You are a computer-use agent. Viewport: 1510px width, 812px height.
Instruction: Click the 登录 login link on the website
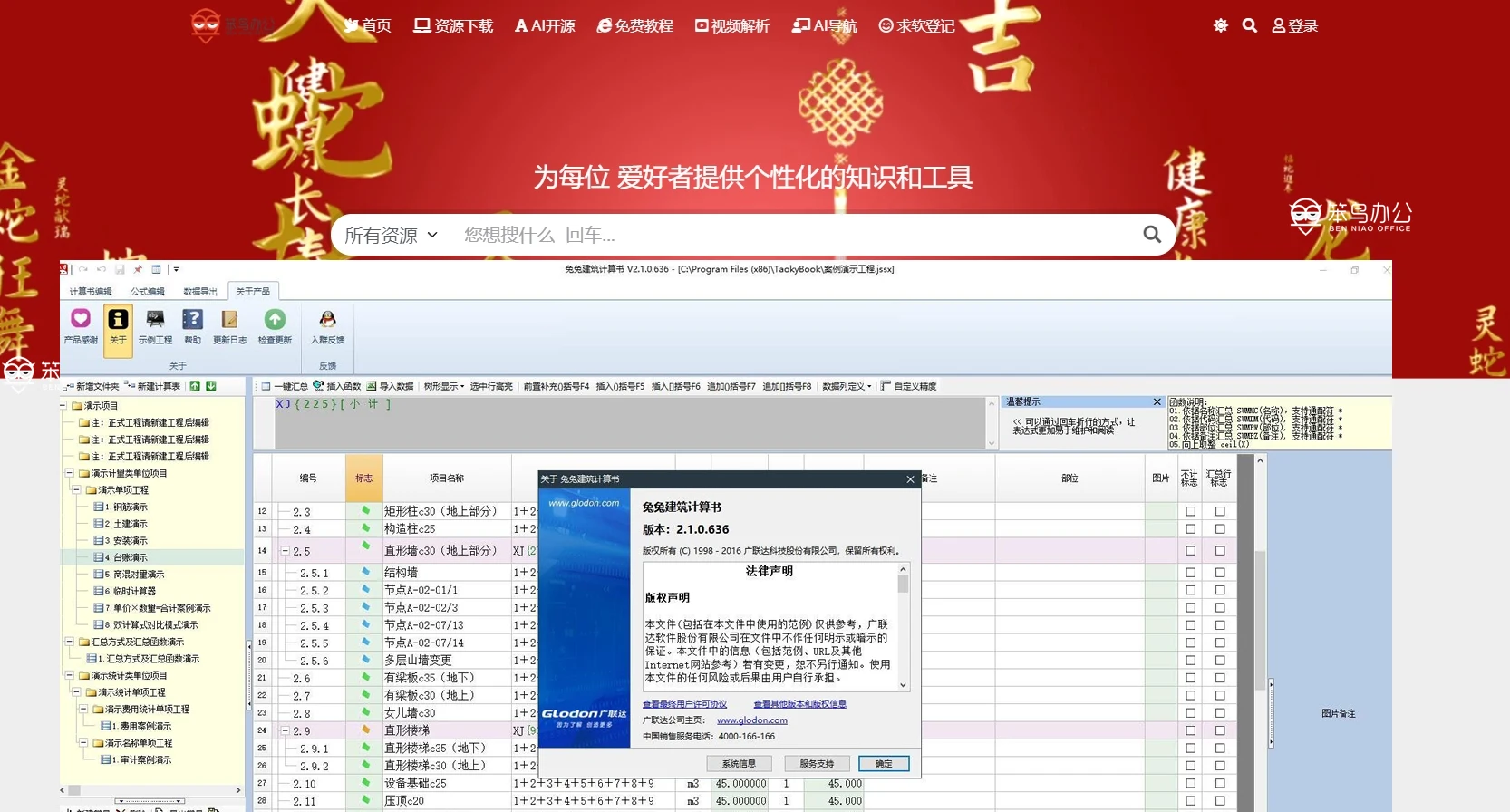click(x=1295, y=25)
